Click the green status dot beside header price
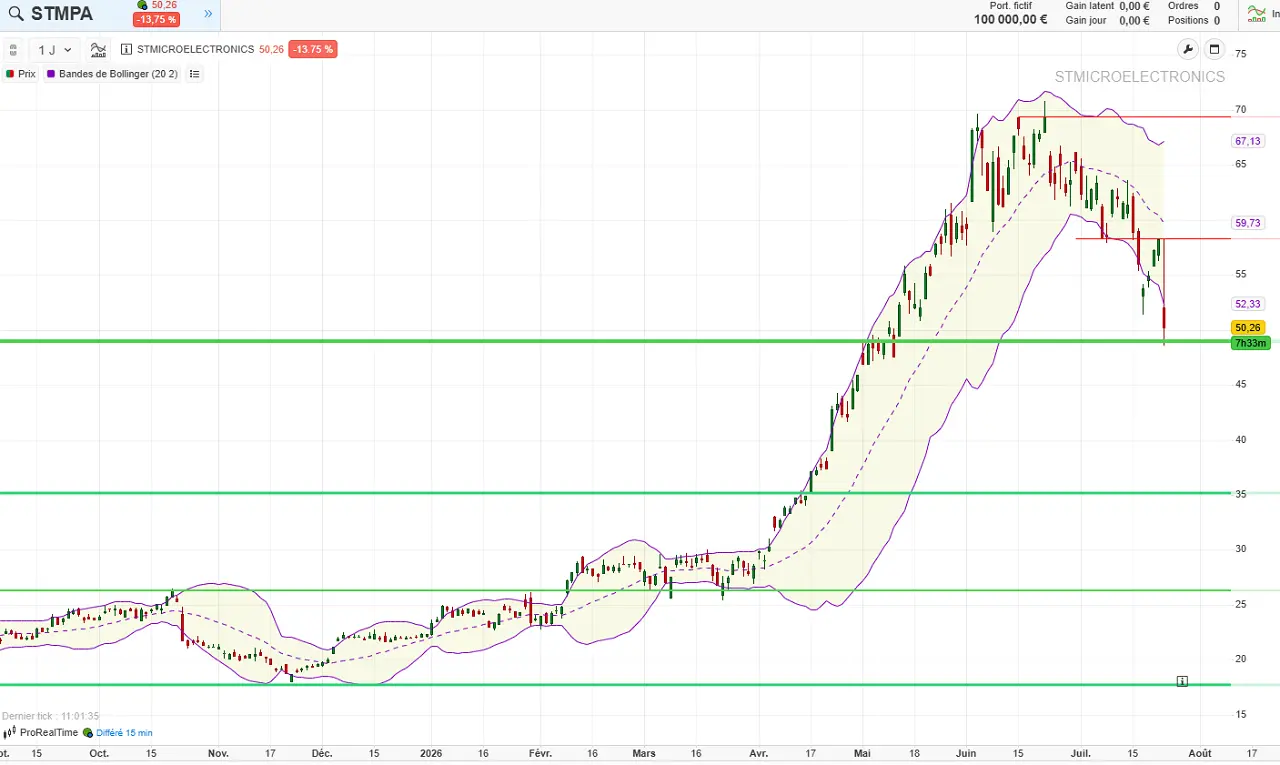 (143, 5)
